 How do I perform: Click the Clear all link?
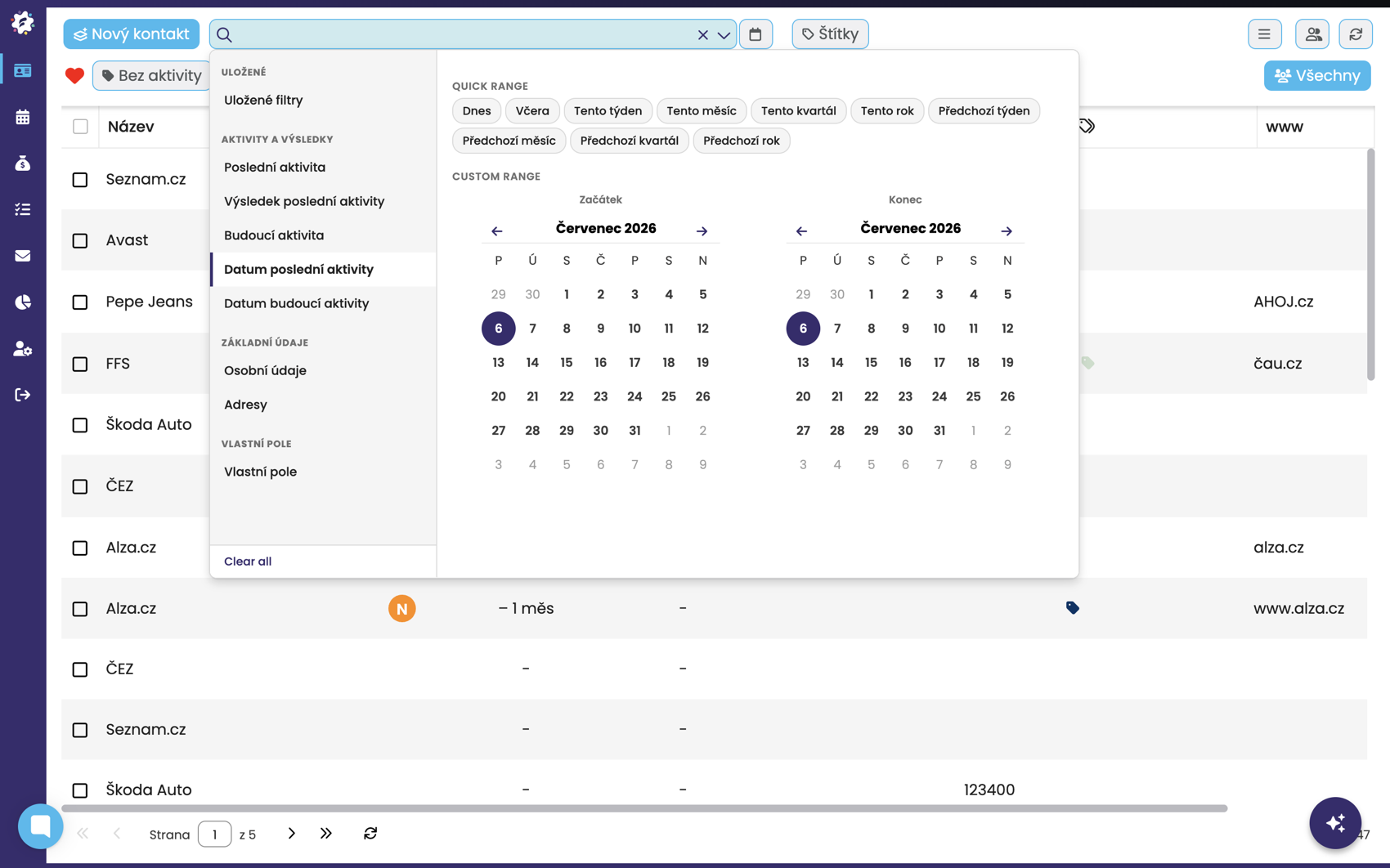pyautogui.click(x=248, y=562)
